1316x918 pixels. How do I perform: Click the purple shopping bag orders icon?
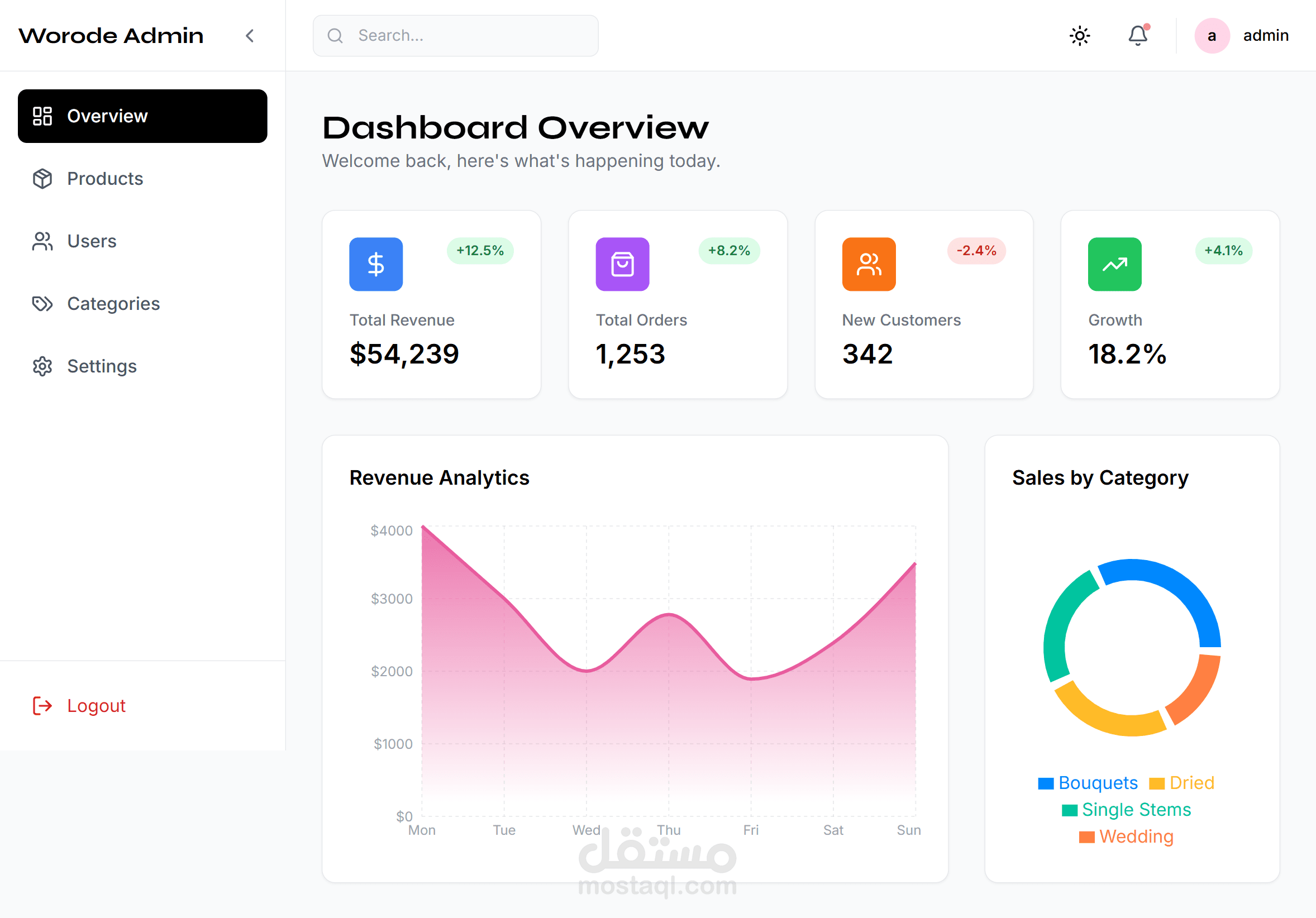(622, 264)
